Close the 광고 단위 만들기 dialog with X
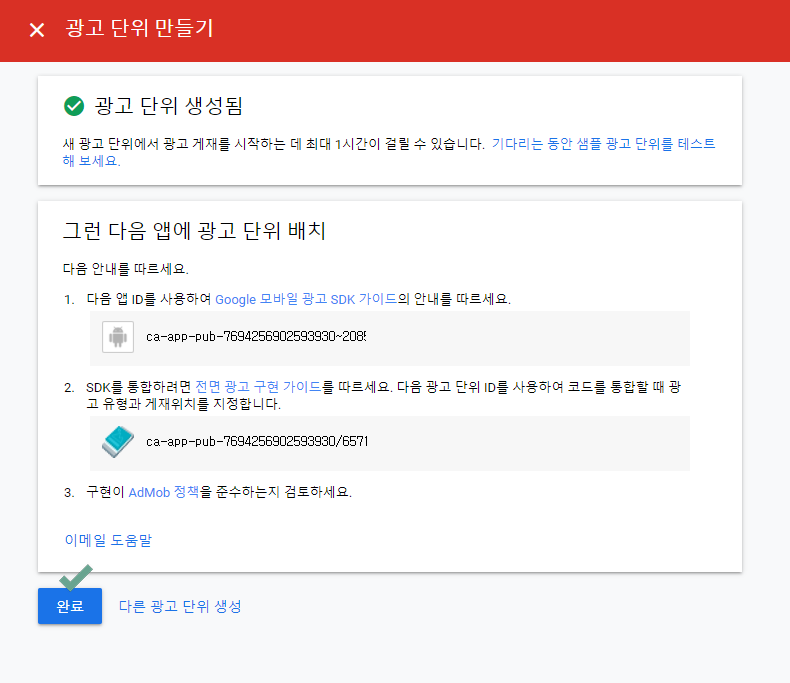This screenshot has height=683, width=790. (x=37, y=30)
